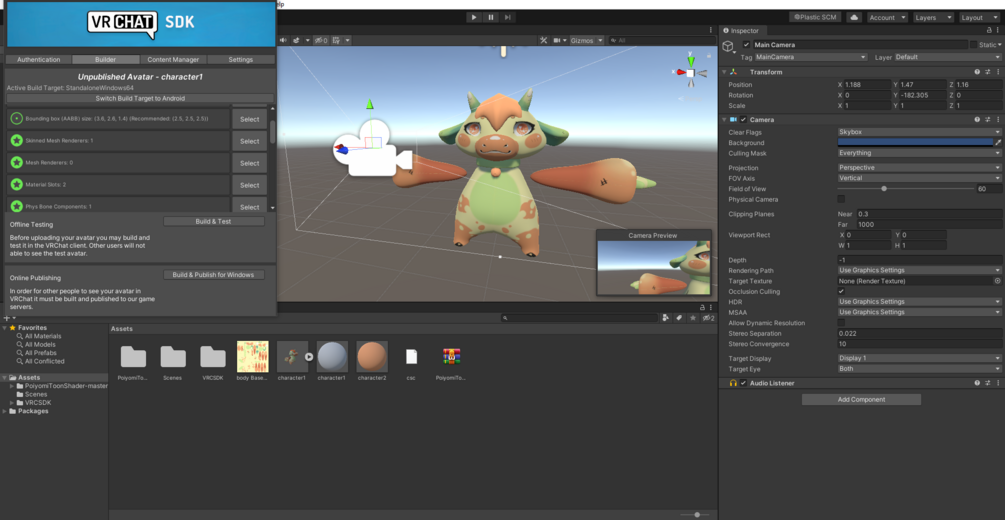Click the Background color swatch
The image size is (1005, 520).
pyautogui.click(x=915, y=142)
